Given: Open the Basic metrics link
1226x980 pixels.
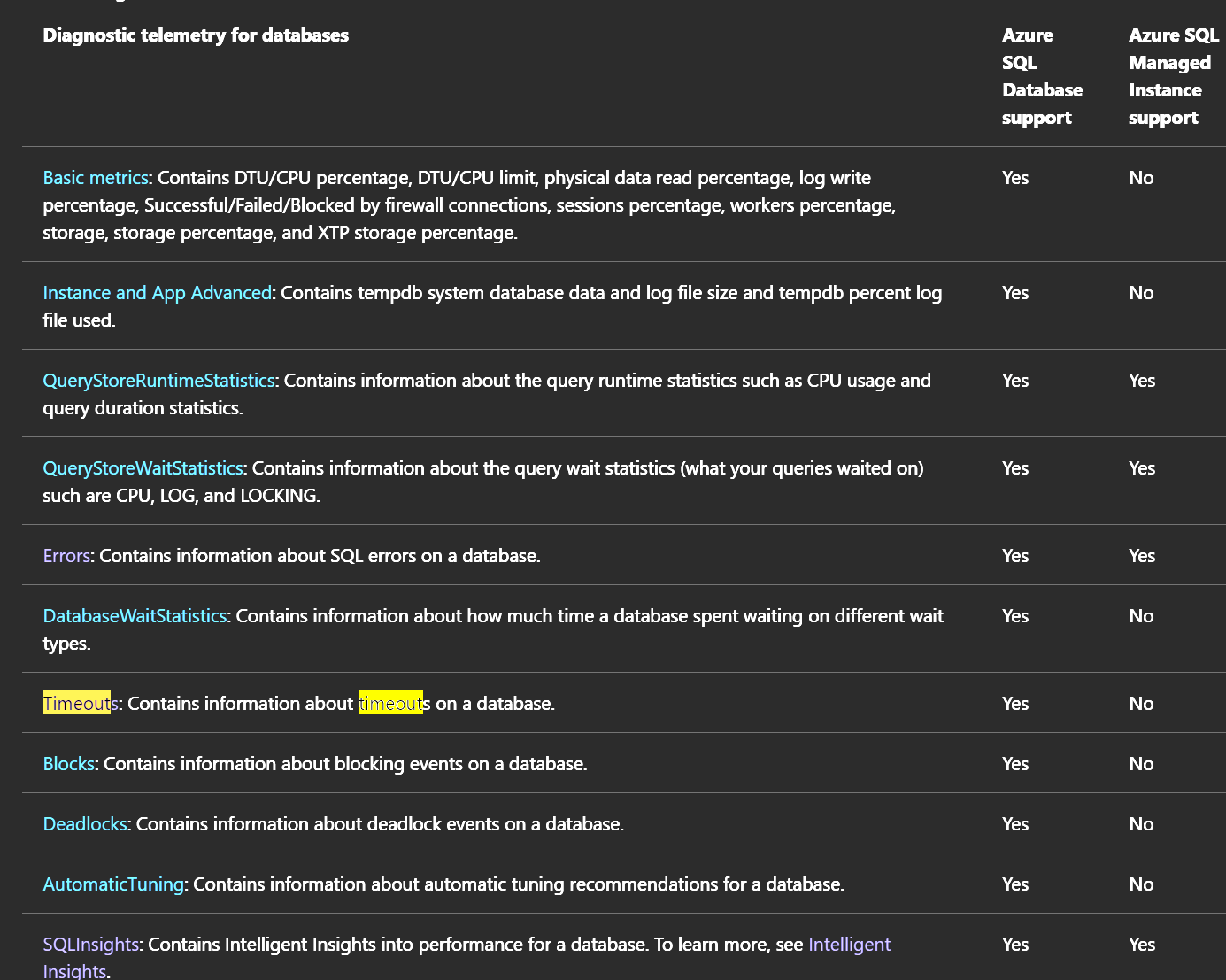Looking at the screenshot, I should click(x=96, y=178).
